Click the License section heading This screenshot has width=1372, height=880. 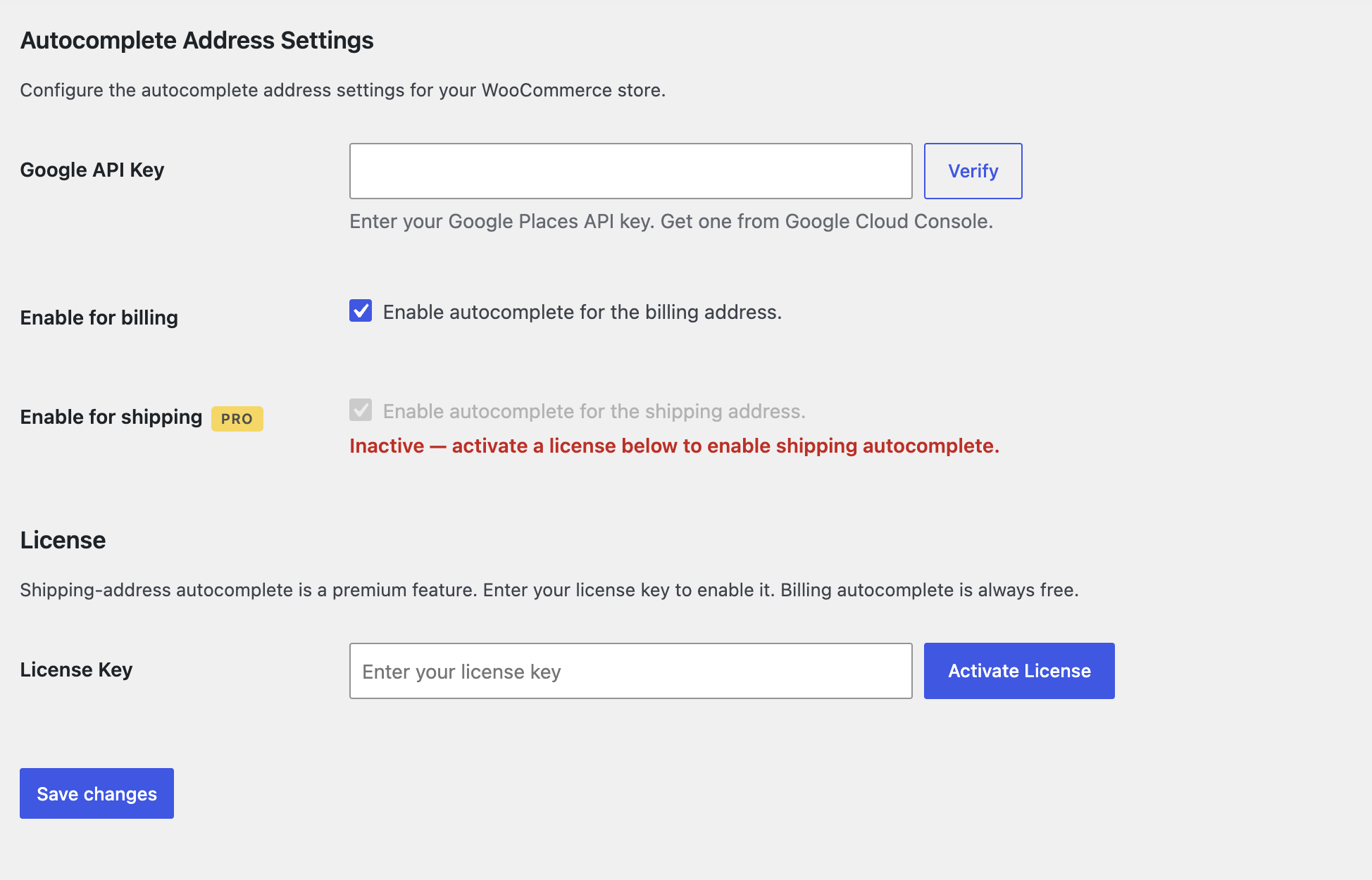point(63,540)
